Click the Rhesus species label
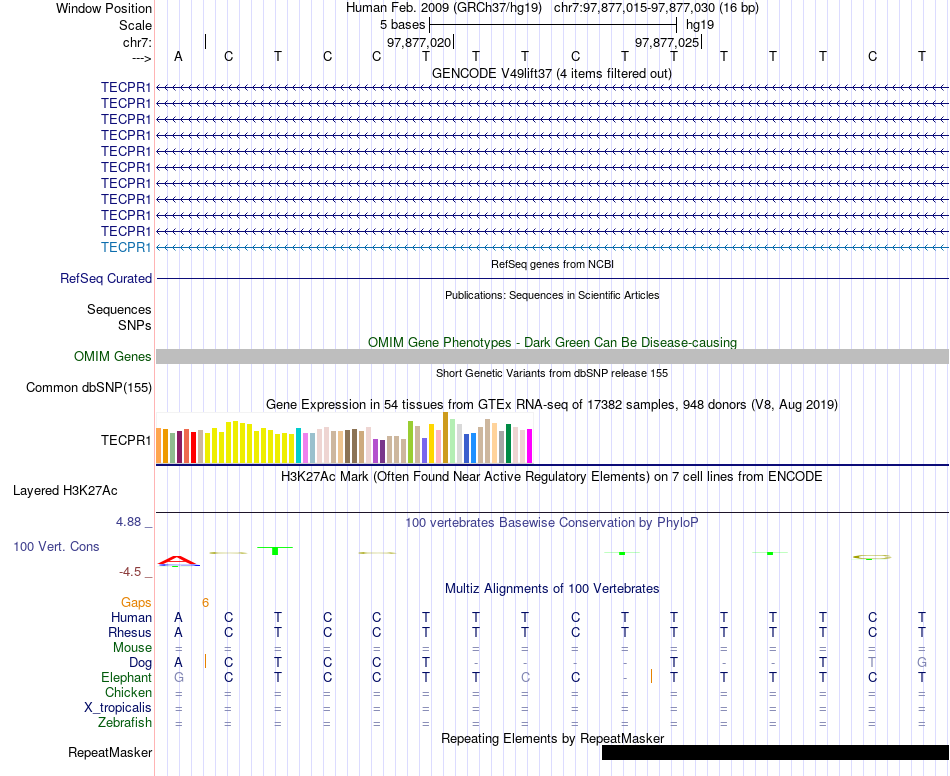This screenshot has height=776, width=950. [130, 632]
